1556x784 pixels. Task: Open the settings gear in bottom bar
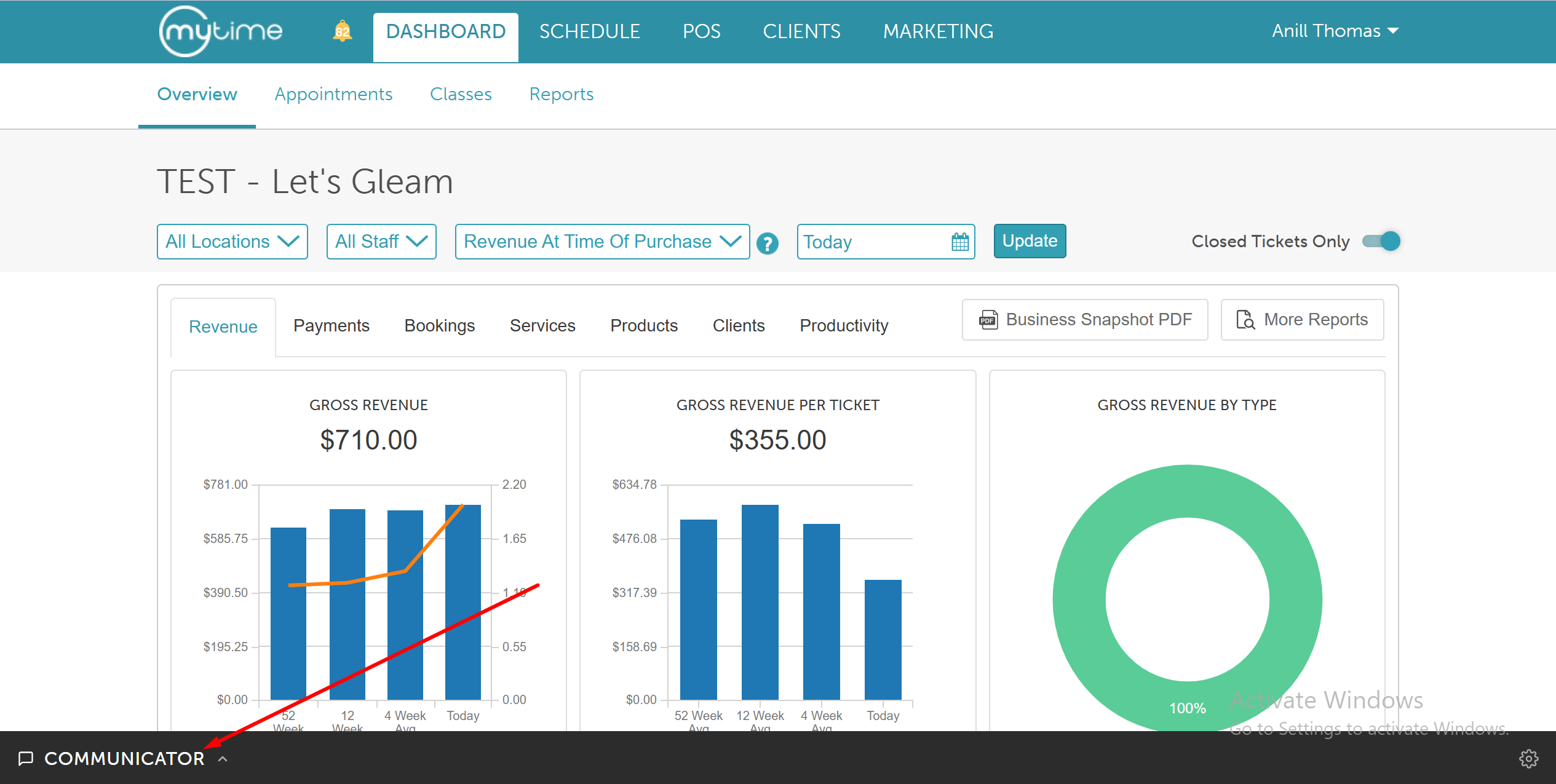point(1528,759)
